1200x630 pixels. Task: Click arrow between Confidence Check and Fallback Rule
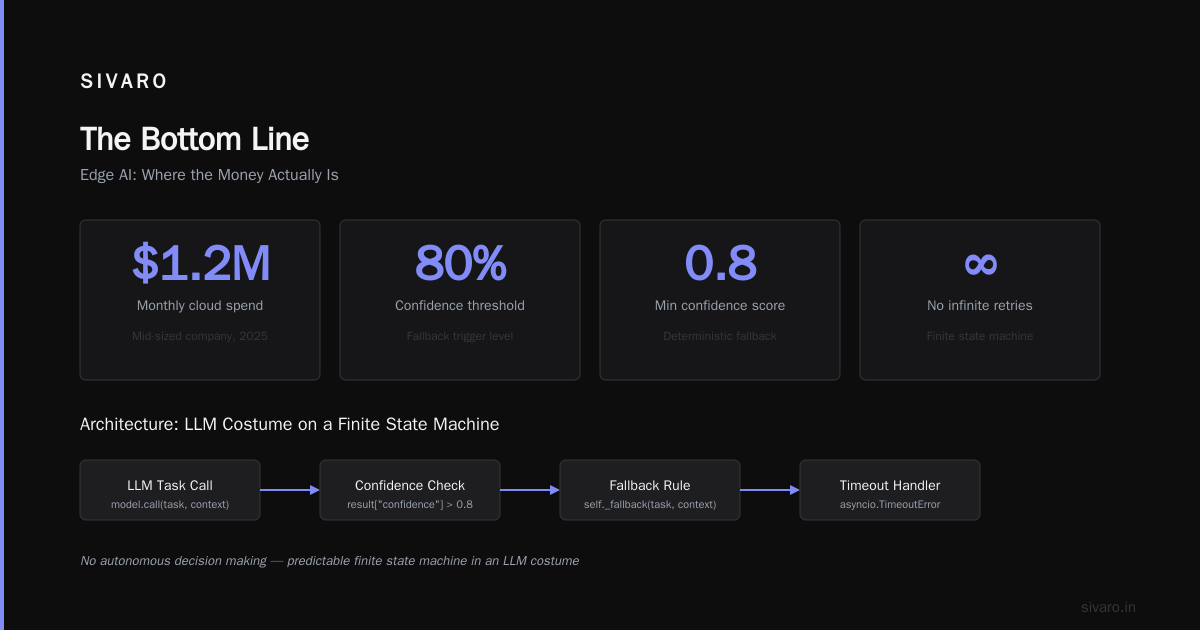click(x=530, y=490)
